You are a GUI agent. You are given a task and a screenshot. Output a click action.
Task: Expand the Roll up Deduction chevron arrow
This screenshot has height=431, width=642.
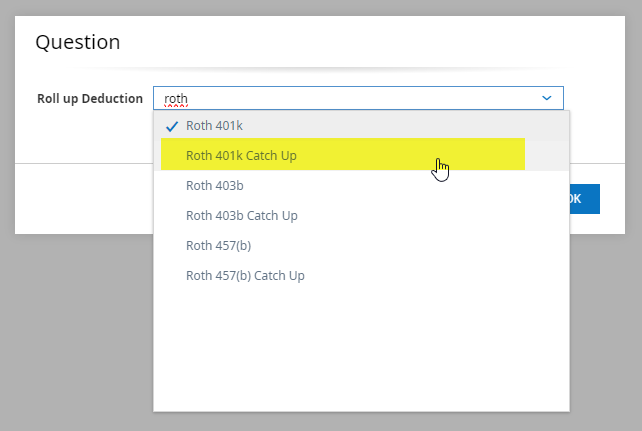[x=547, y=98]
